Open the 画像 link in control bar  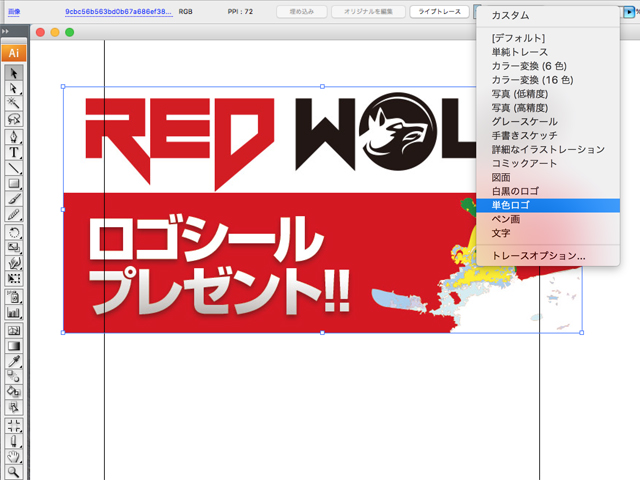[14, 12]
